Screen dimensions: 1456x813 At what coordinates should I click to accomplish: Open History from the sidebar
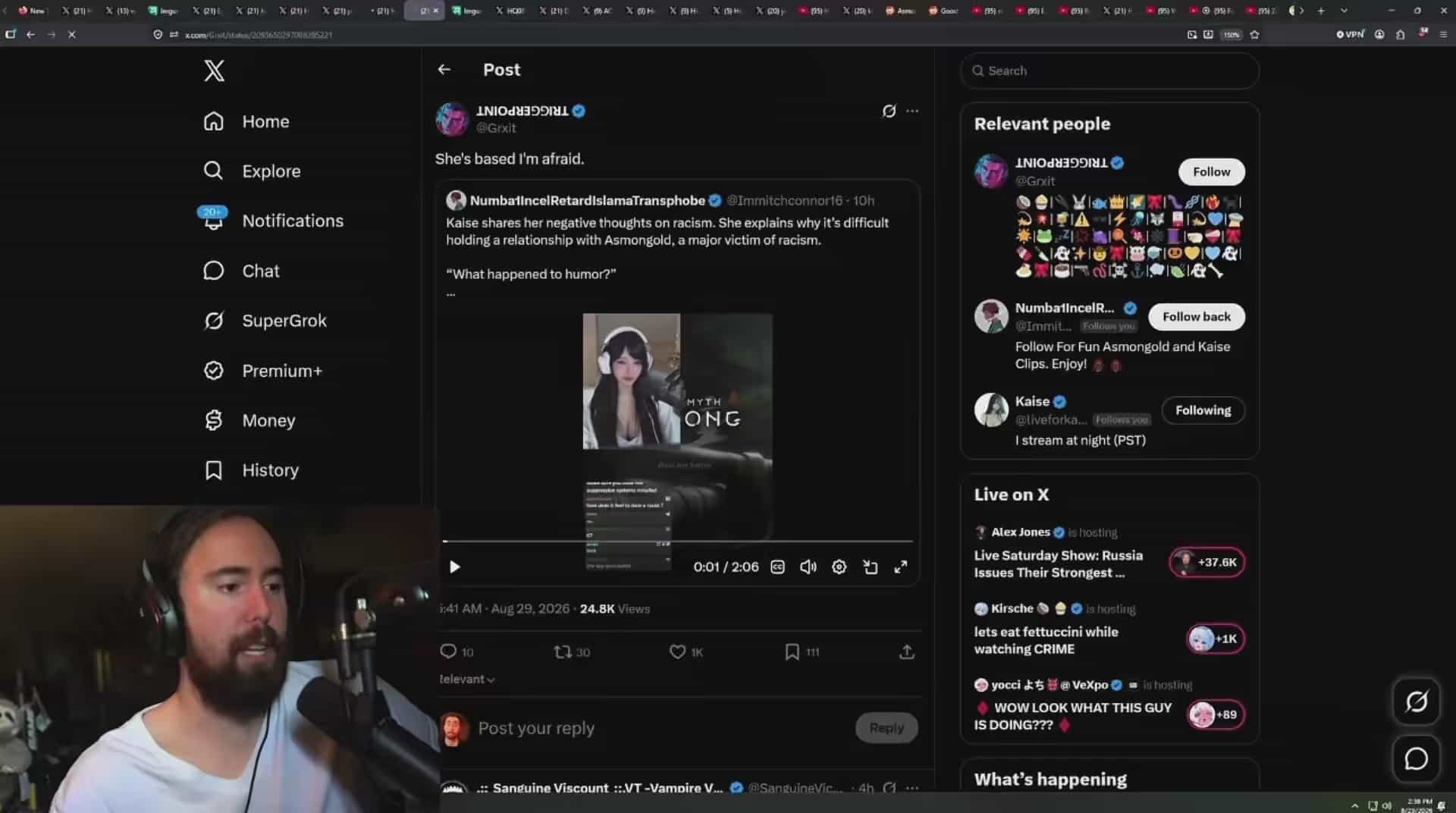pos(251,470)
